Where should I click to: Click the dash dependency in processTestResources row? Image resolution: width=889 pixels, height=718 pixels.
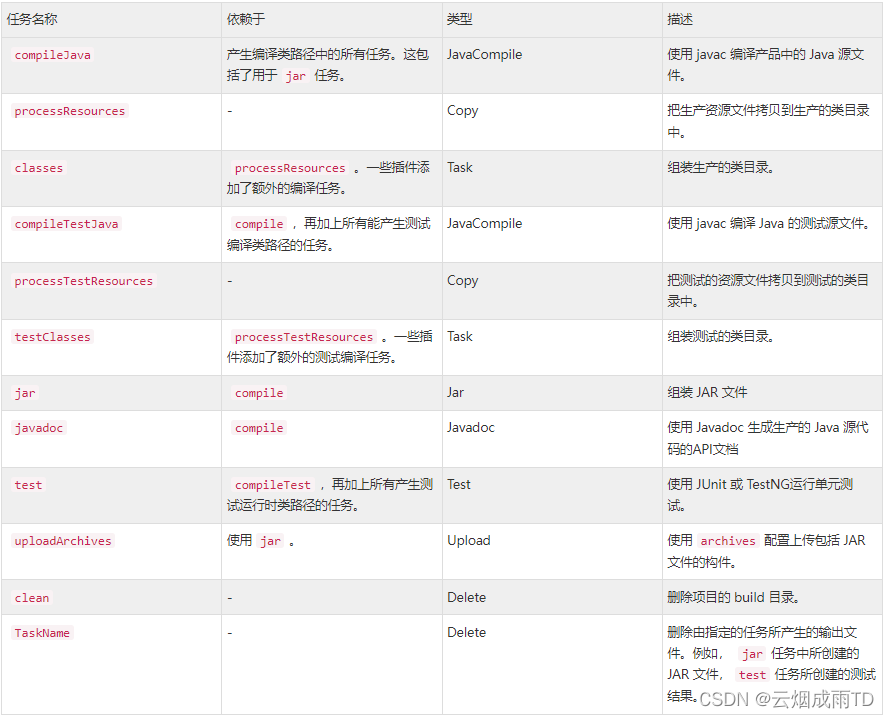[230, 281]
